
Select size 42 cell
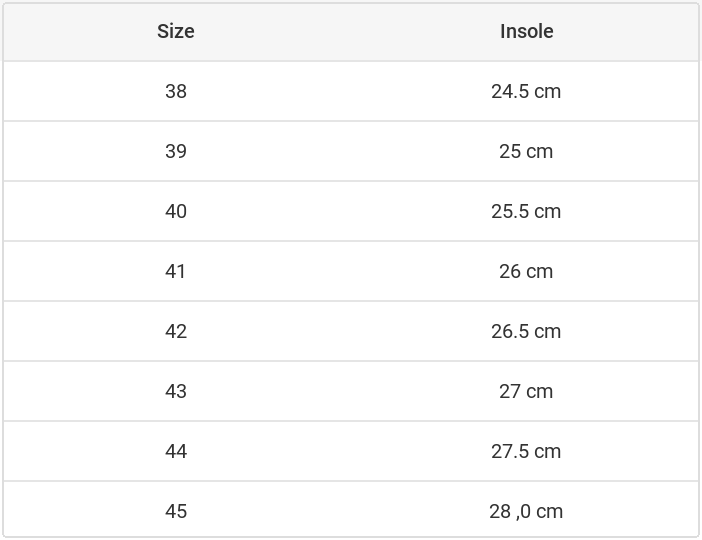[x=176, y=331]
